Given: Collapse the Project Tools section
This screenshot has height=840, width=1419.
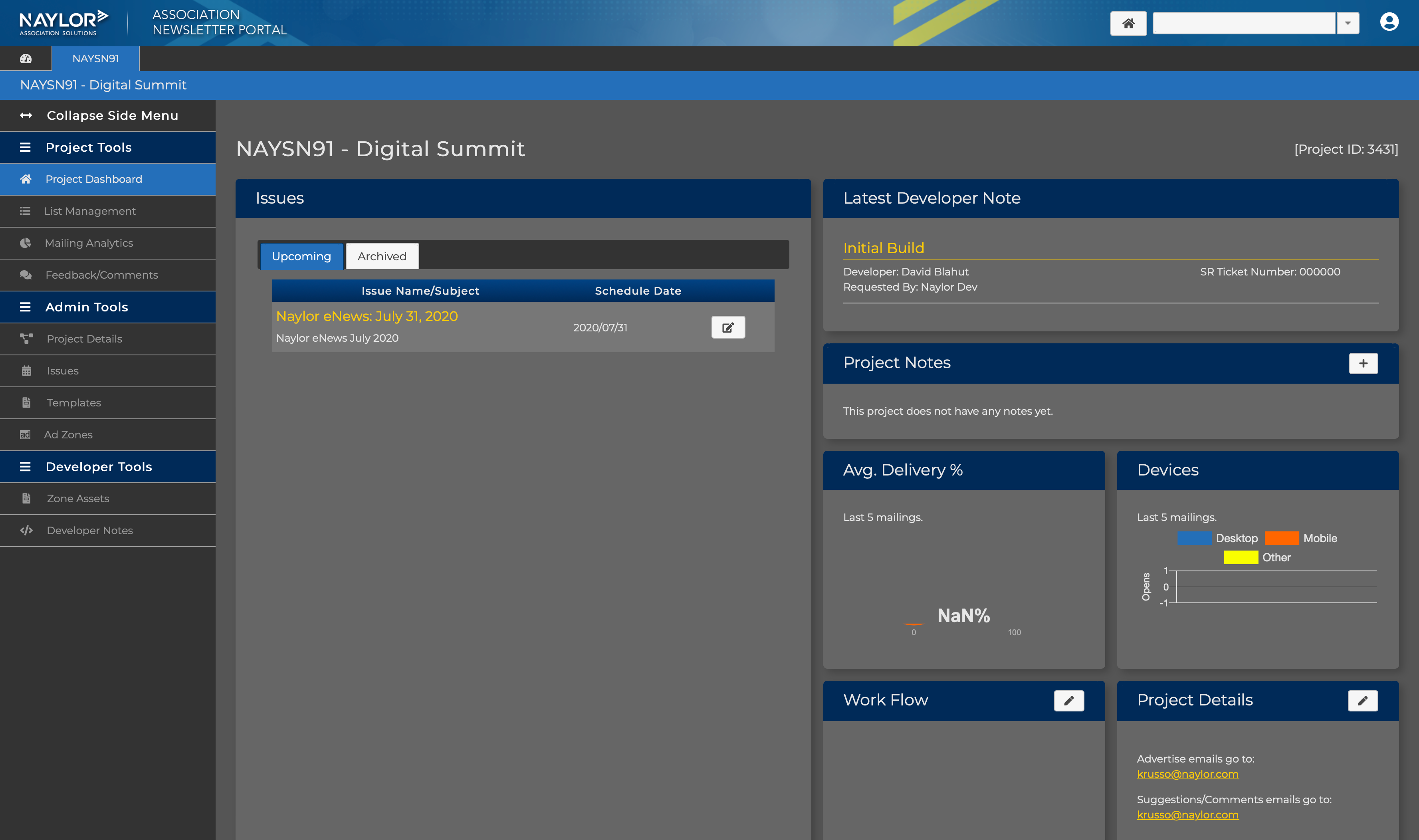Looking at the screenshot, I should tap(107, 147).
